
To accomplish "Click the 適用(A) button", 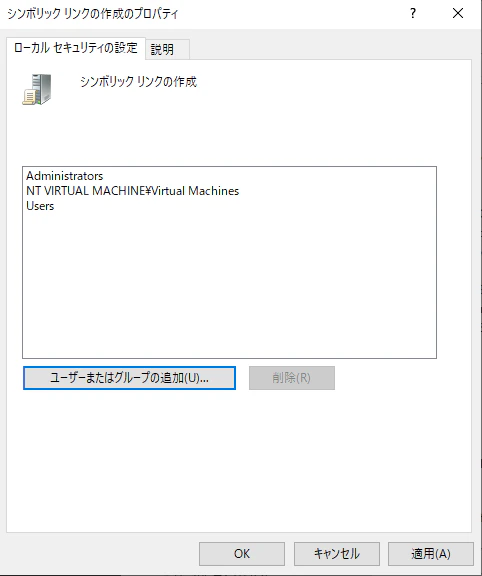I will click(431, 554).
